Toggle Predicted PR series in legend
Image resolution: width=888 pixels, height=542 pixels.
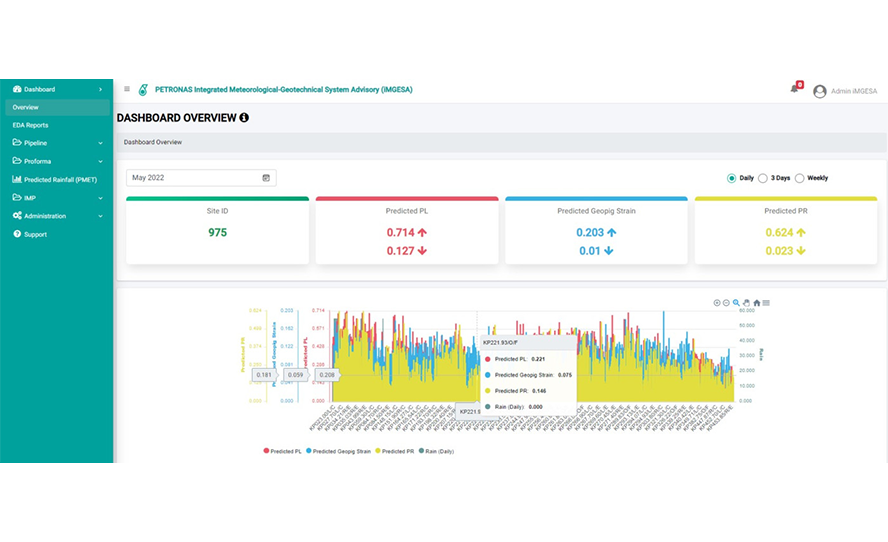[395, 451]
